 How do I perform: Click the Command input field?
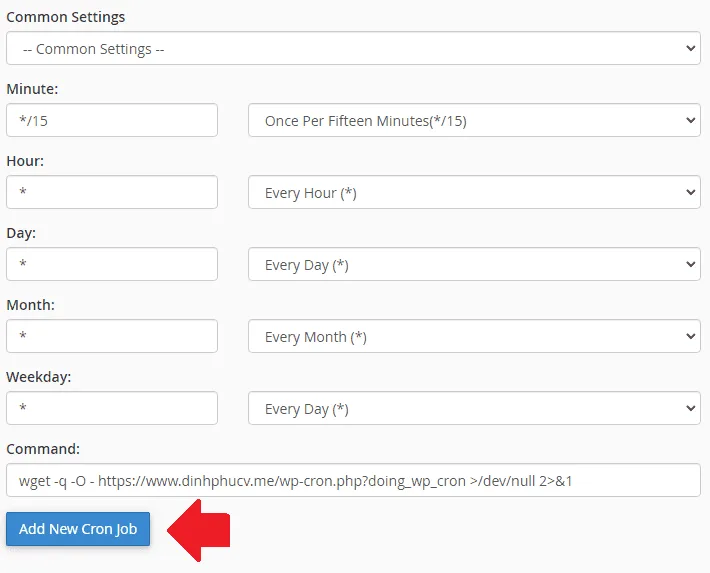352,481
